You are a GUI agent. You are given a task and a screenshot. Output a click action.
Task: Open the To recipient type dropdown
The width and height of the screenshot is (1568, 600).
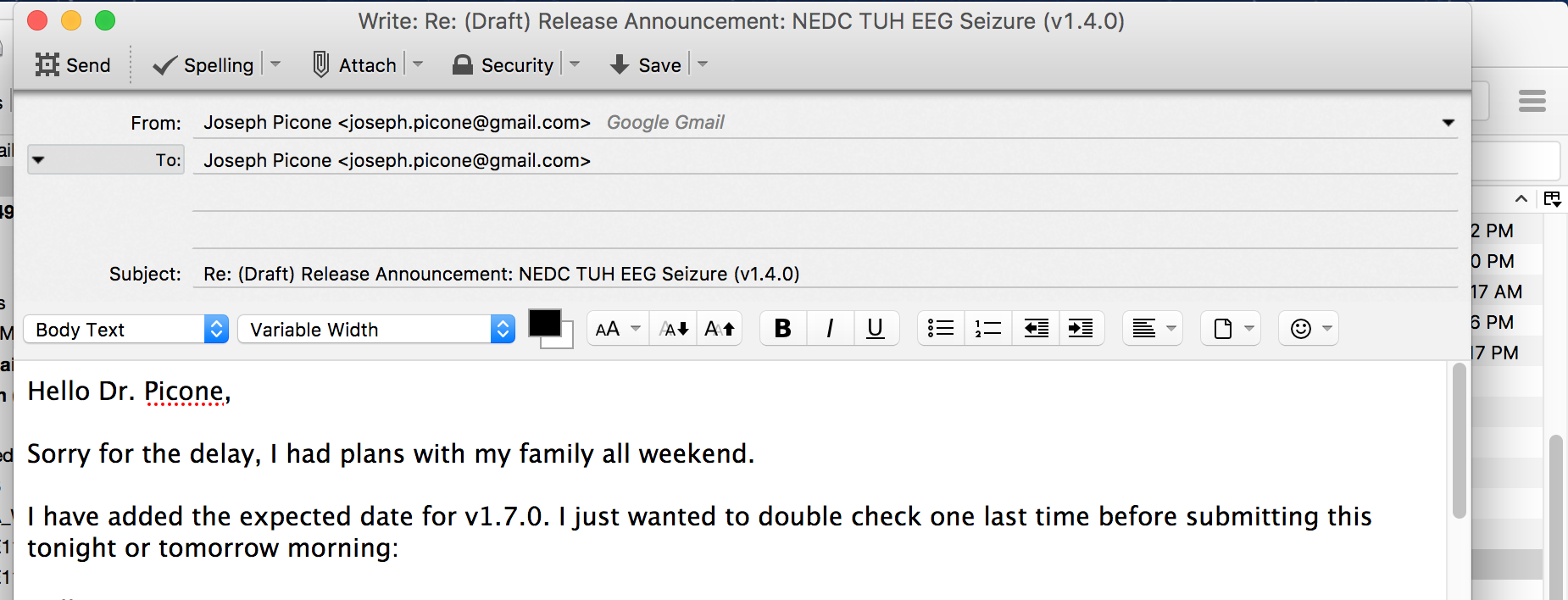point(39,160)
